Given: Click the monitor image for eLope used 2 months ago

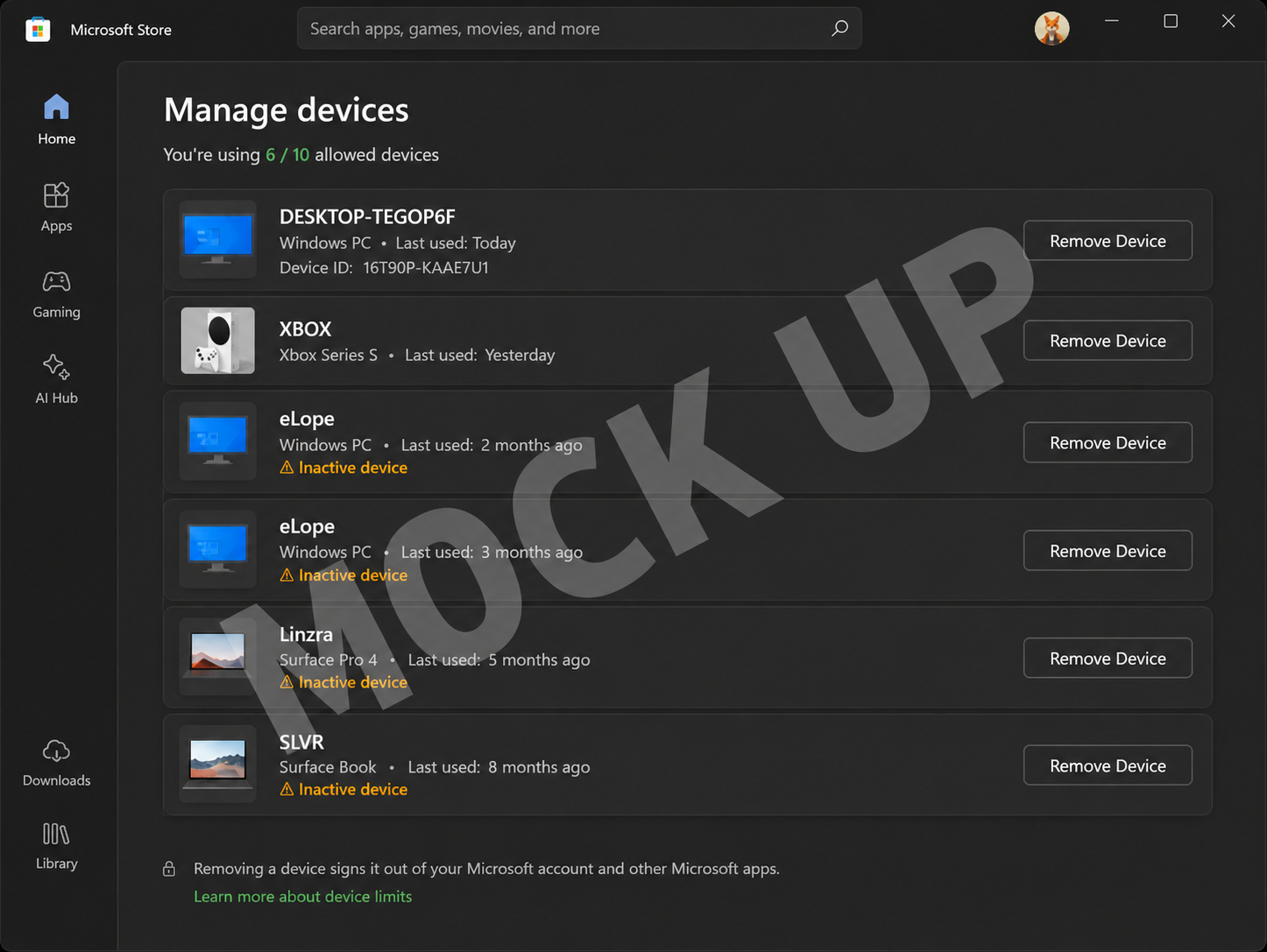Looking at the screenshot, I should point(218,441).
